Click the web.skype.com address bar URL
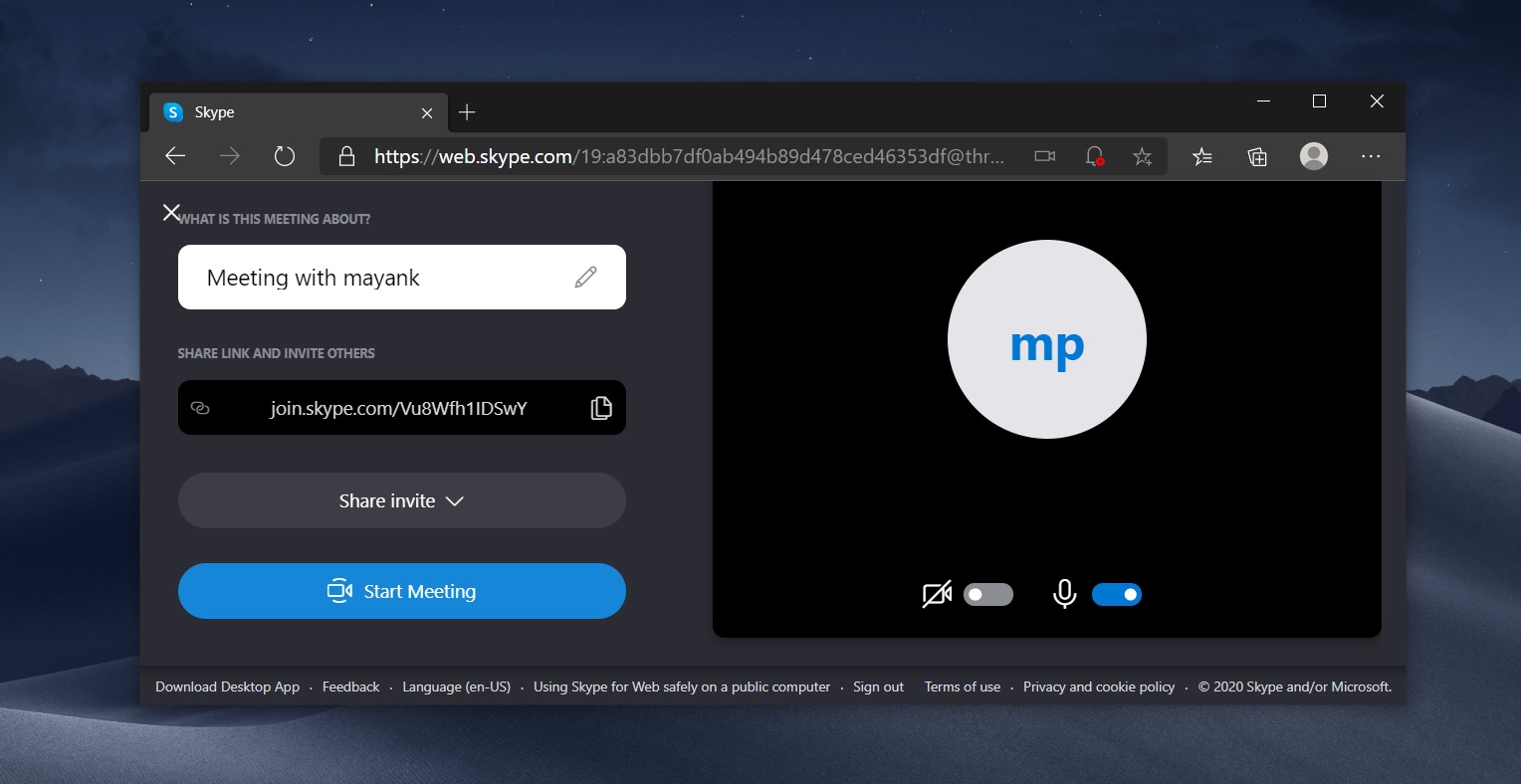Viewport: 1521px width, 784px height. coord(689,156)
